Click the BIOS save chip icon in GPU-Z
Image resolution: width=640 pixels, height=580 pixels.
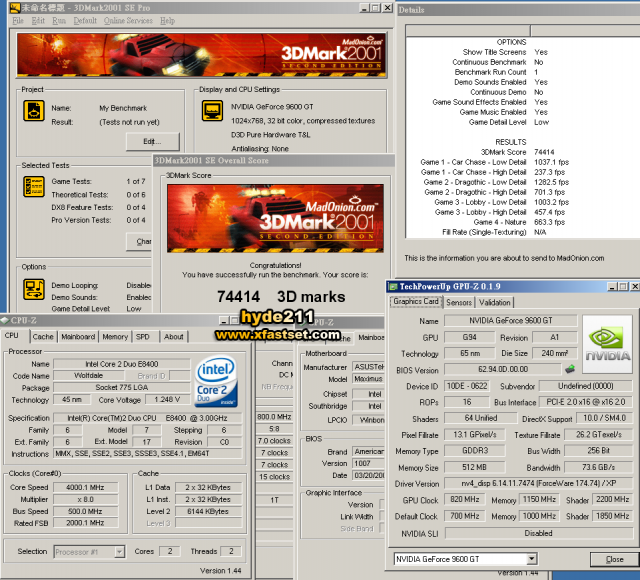[570, 369]
